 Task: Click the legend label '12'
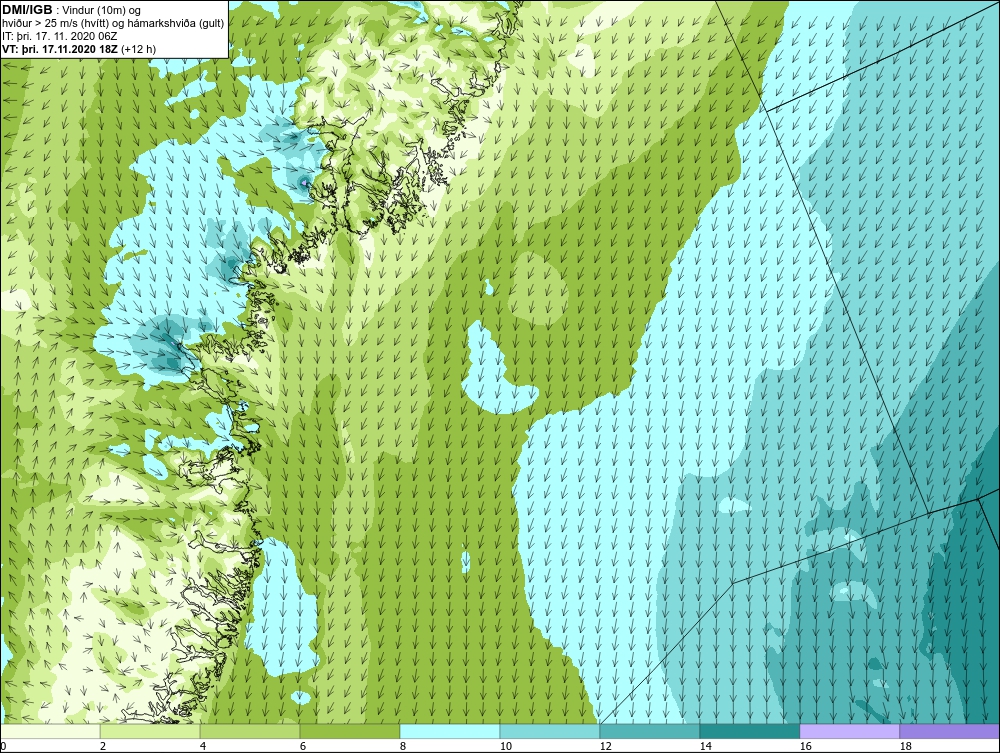606,746
